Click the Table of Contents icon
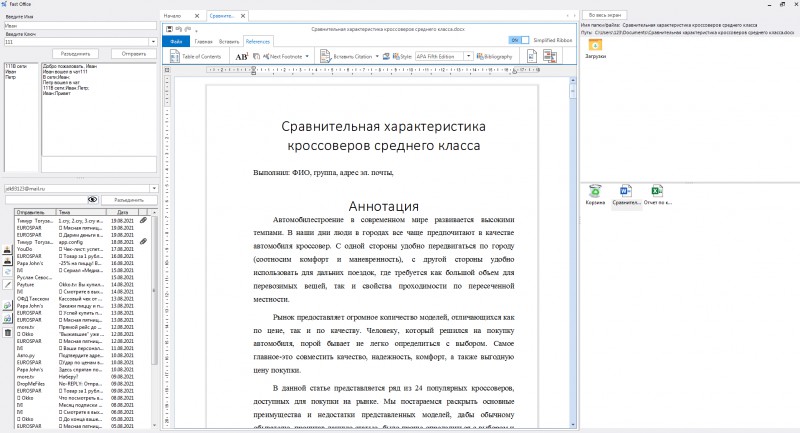 tap(174, 56)
